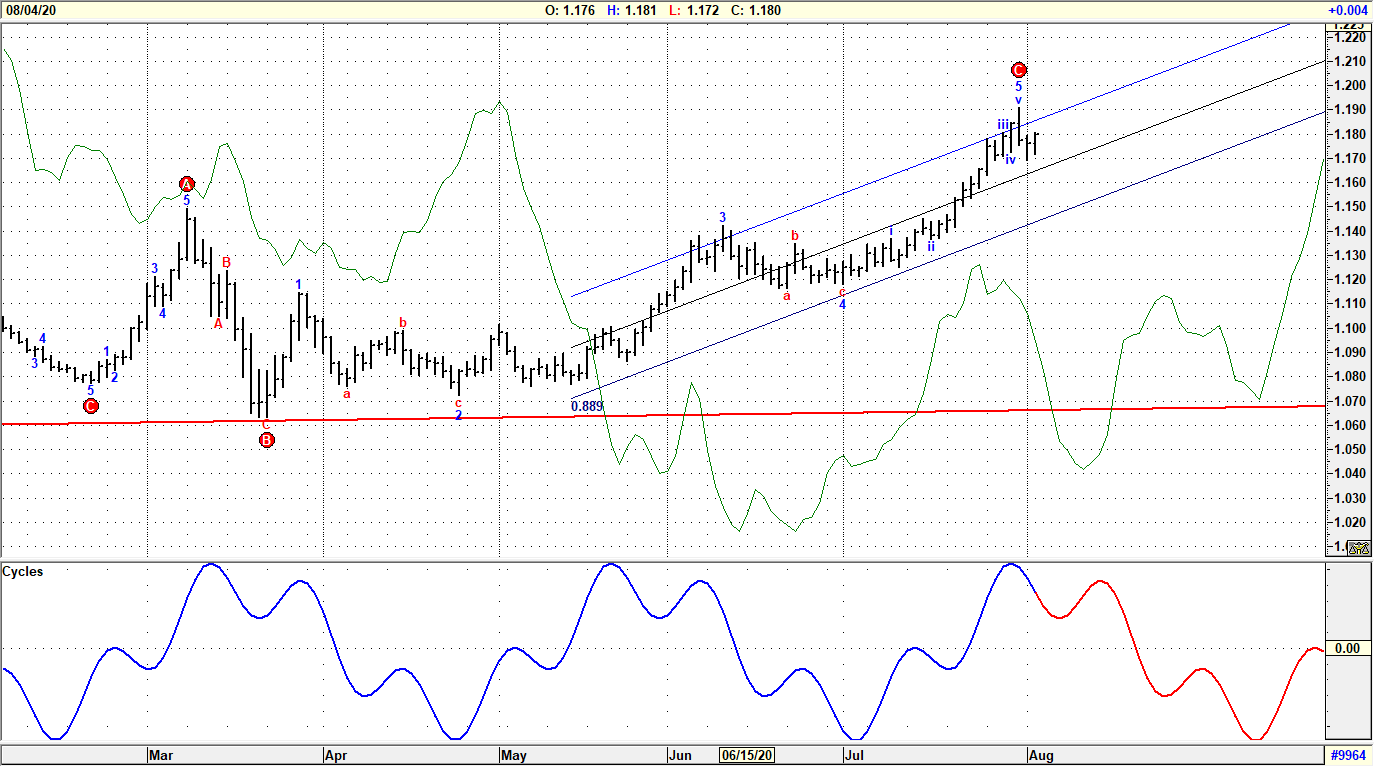Click the open price O: 1.176 readout
Viewport: 1374px width, 767px height.
570,10
